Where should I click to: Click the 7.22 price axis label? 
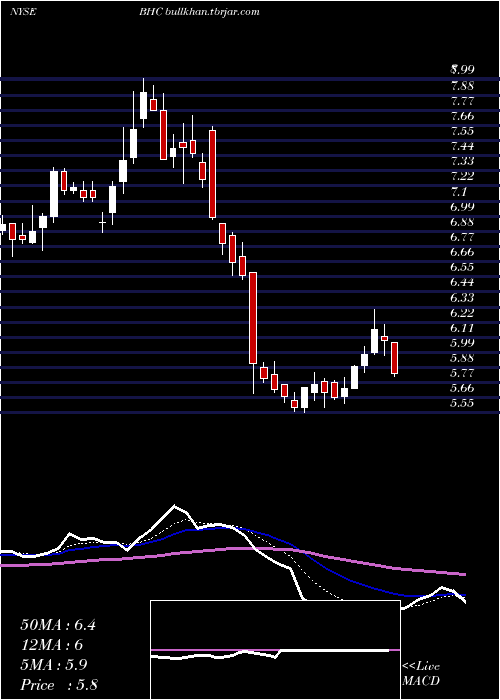coord(462,175)
